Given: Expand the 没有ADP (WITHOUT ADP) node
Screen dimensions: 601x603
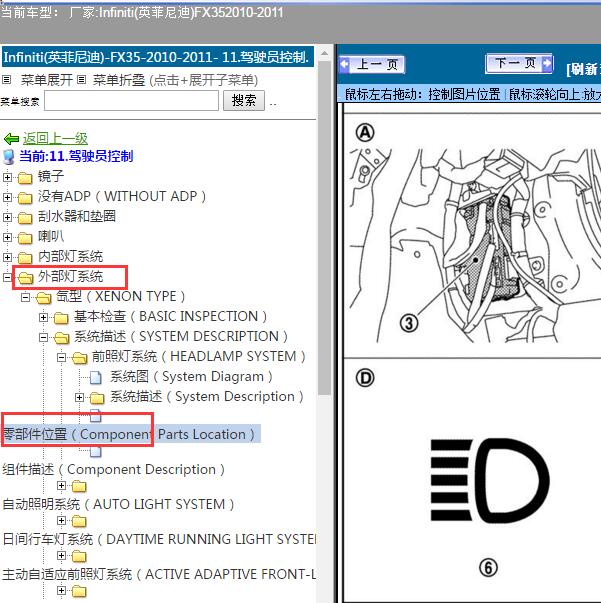Looking at the screenshot, I should coord(7,197).
